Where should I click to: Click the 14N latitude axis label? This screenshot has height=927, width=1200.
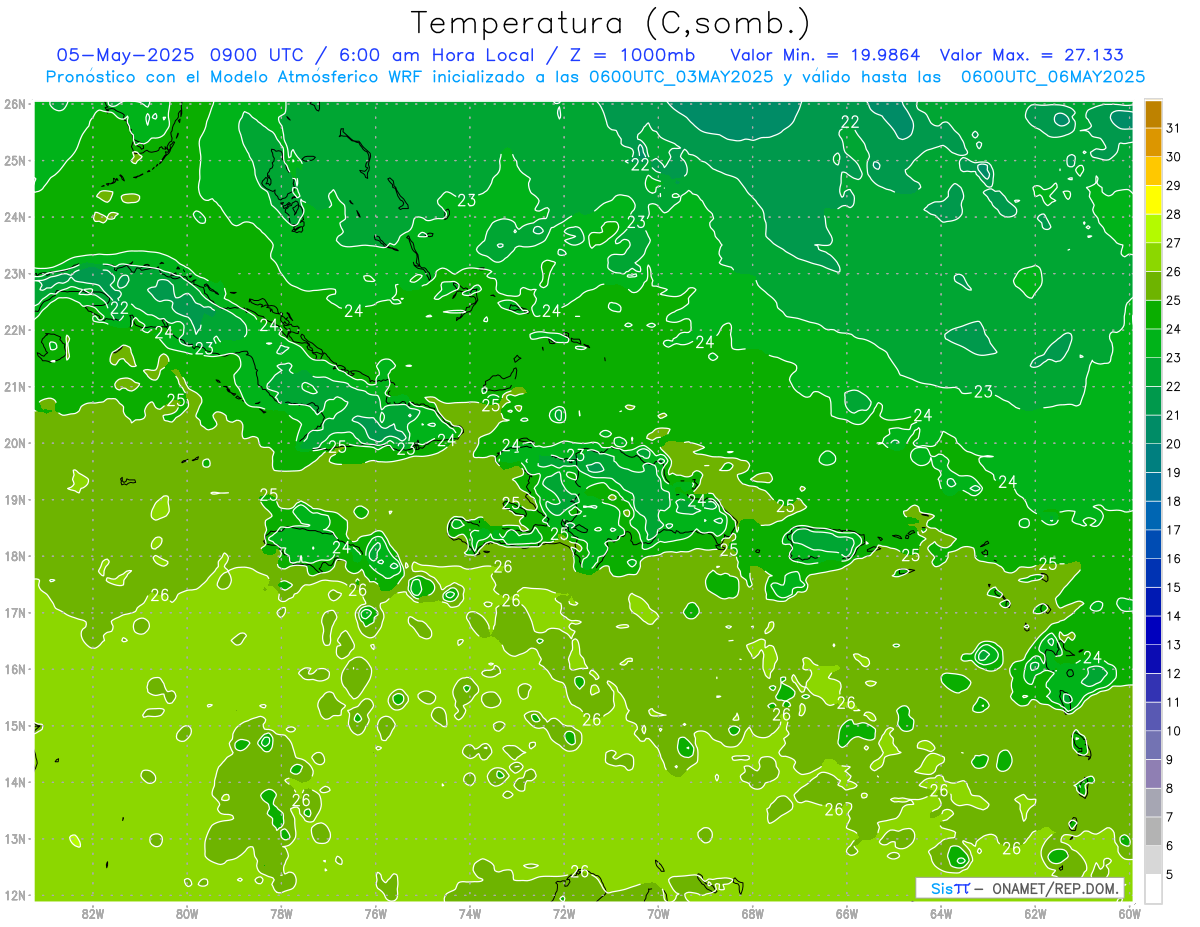tap(15, 782)
